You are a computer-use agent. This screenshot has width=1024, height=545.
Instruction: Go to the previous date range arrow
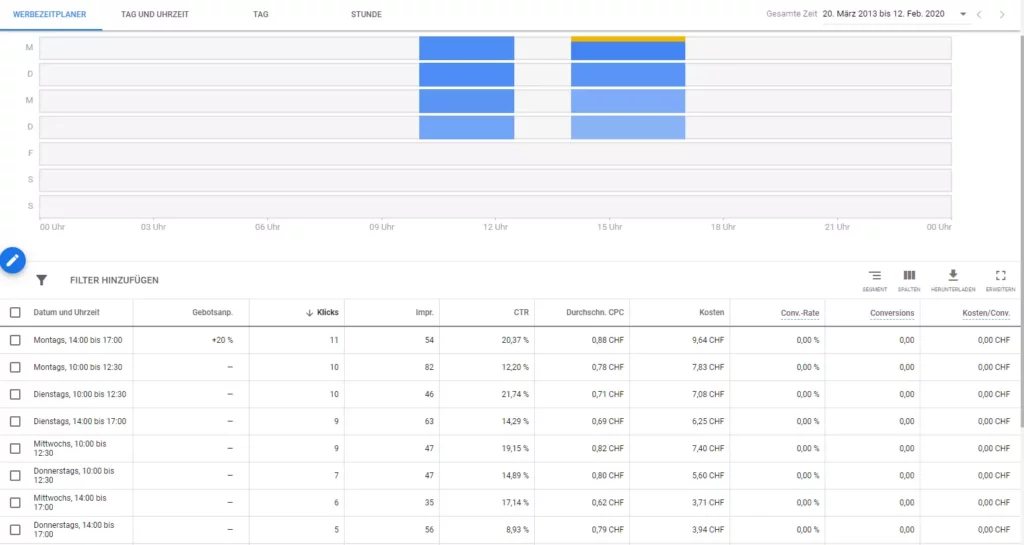click(979, 15)
